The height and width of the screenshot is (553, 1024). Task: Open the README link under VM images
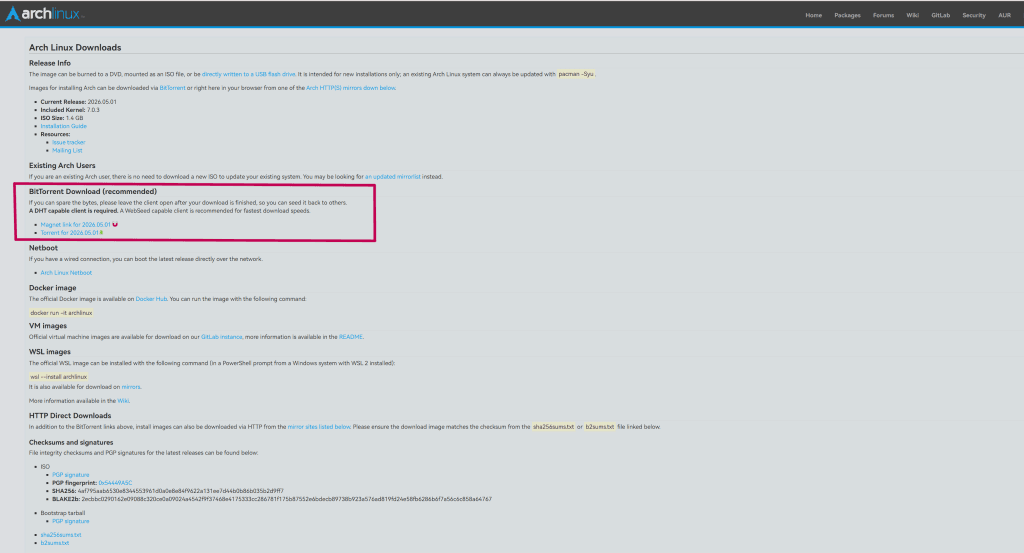[351, 337]
